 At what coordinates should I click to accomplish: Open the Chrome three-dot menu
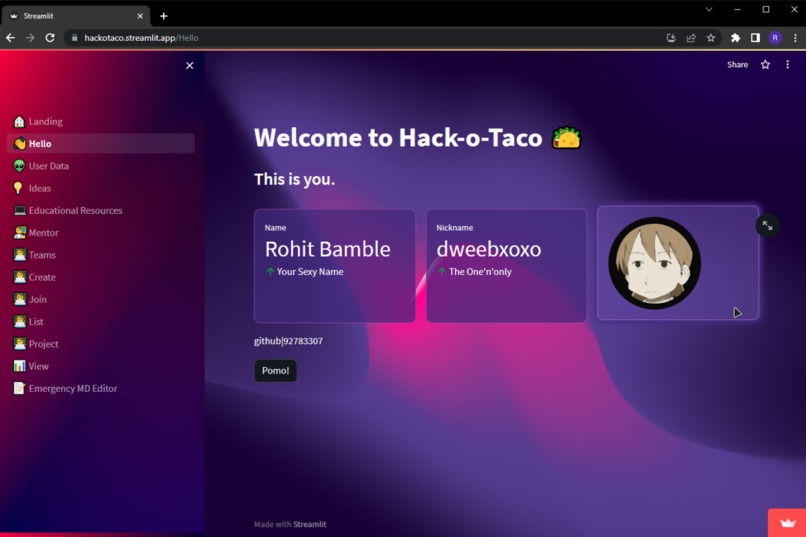pos(795,38)
